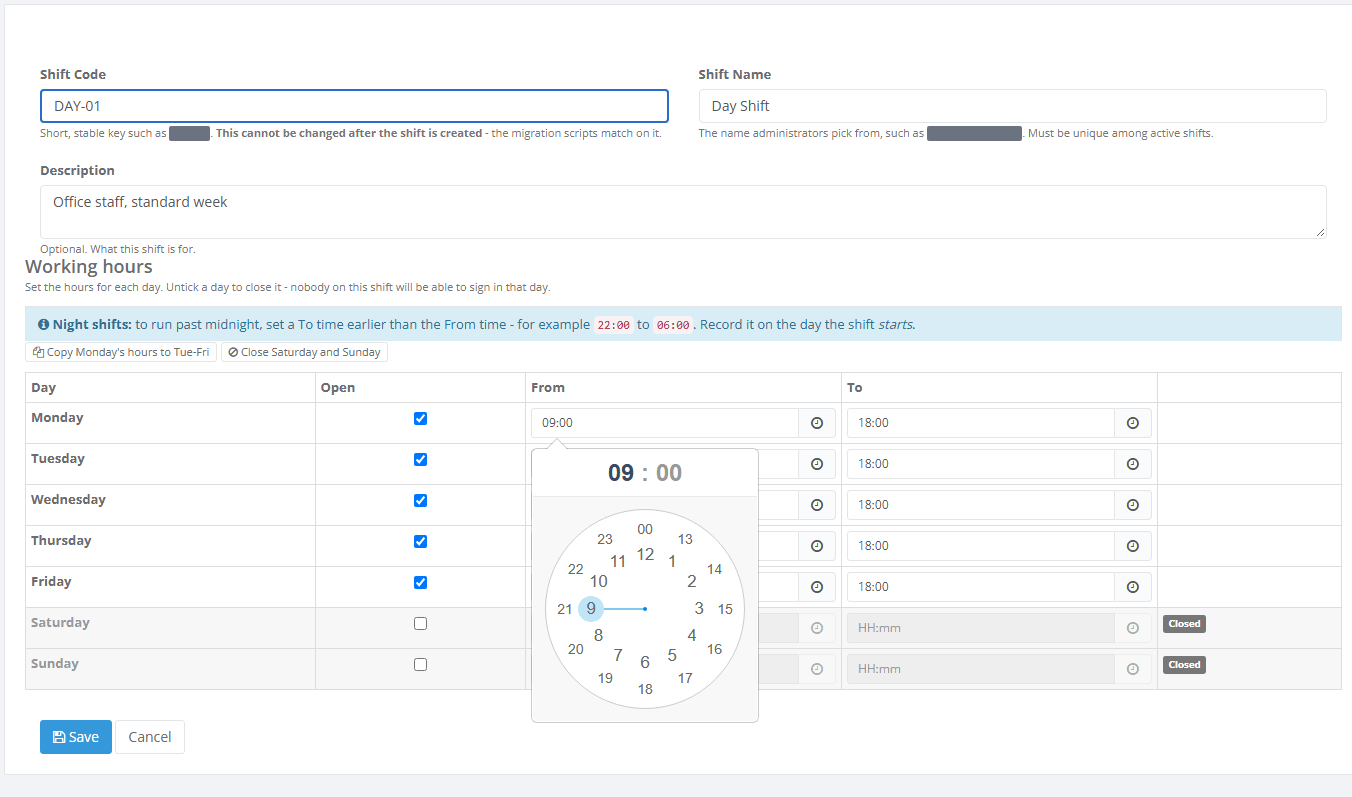Screen dimensions: 1352x797
Task: Click the clock icon for Tuesday's To time
Action: 1133,464
